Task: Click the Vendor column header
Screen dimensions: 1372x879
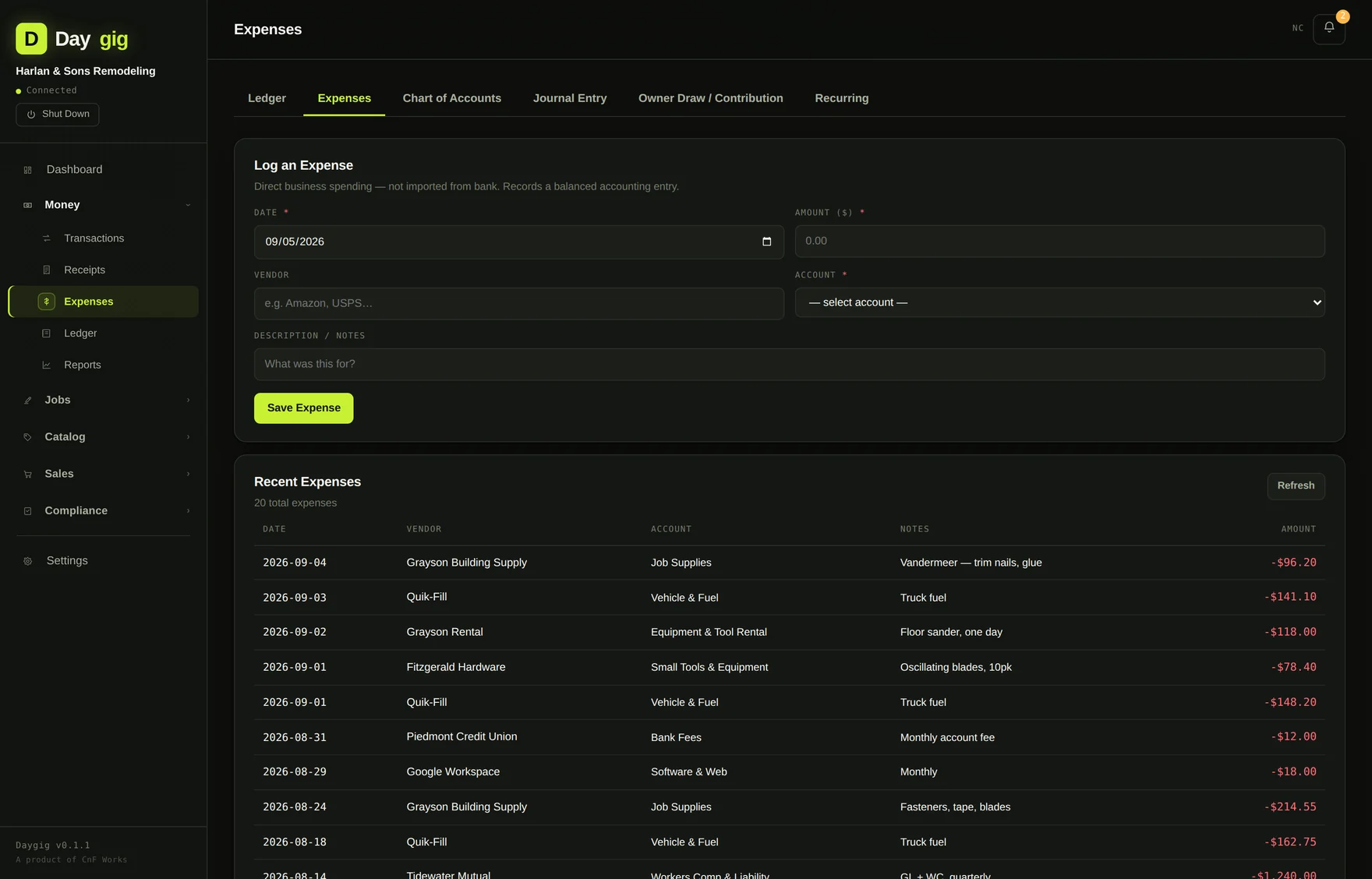Action: pyautogui.click(x=423, y=529)
